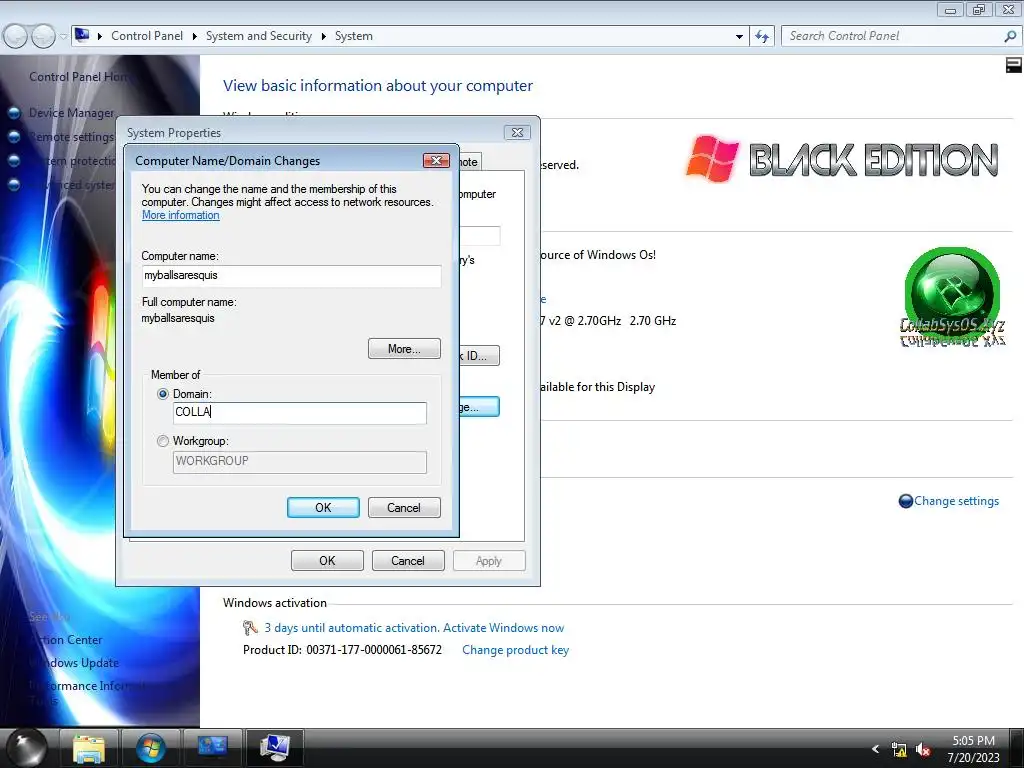Click the Windows Black Edition flag logo
The width and height of the screenshot is (1024, 768).
tap(712, 159)
